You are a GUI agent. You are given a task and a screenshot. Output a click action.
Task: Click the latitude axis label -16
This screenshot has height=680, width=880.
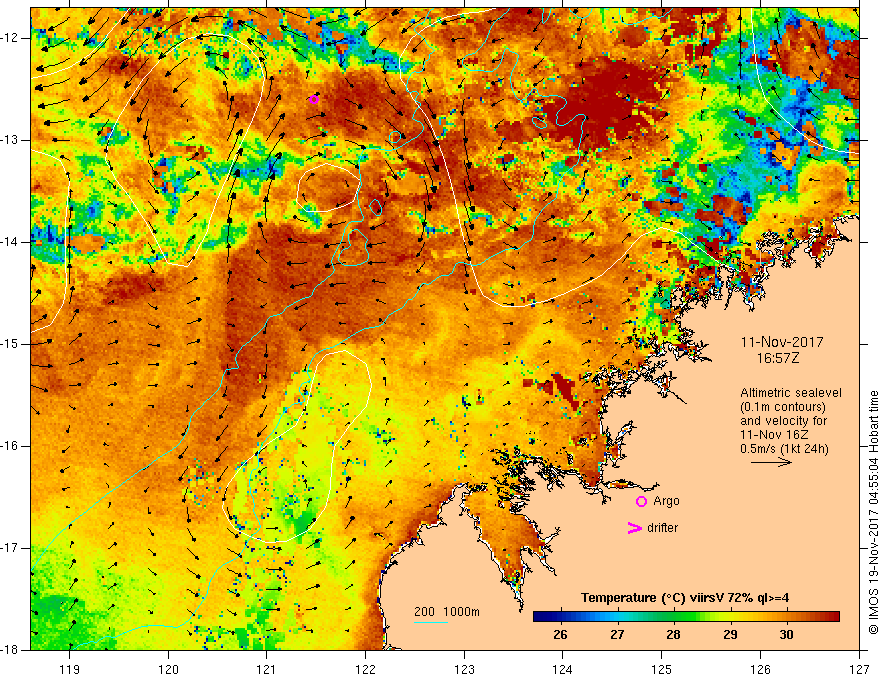(9, 446)
